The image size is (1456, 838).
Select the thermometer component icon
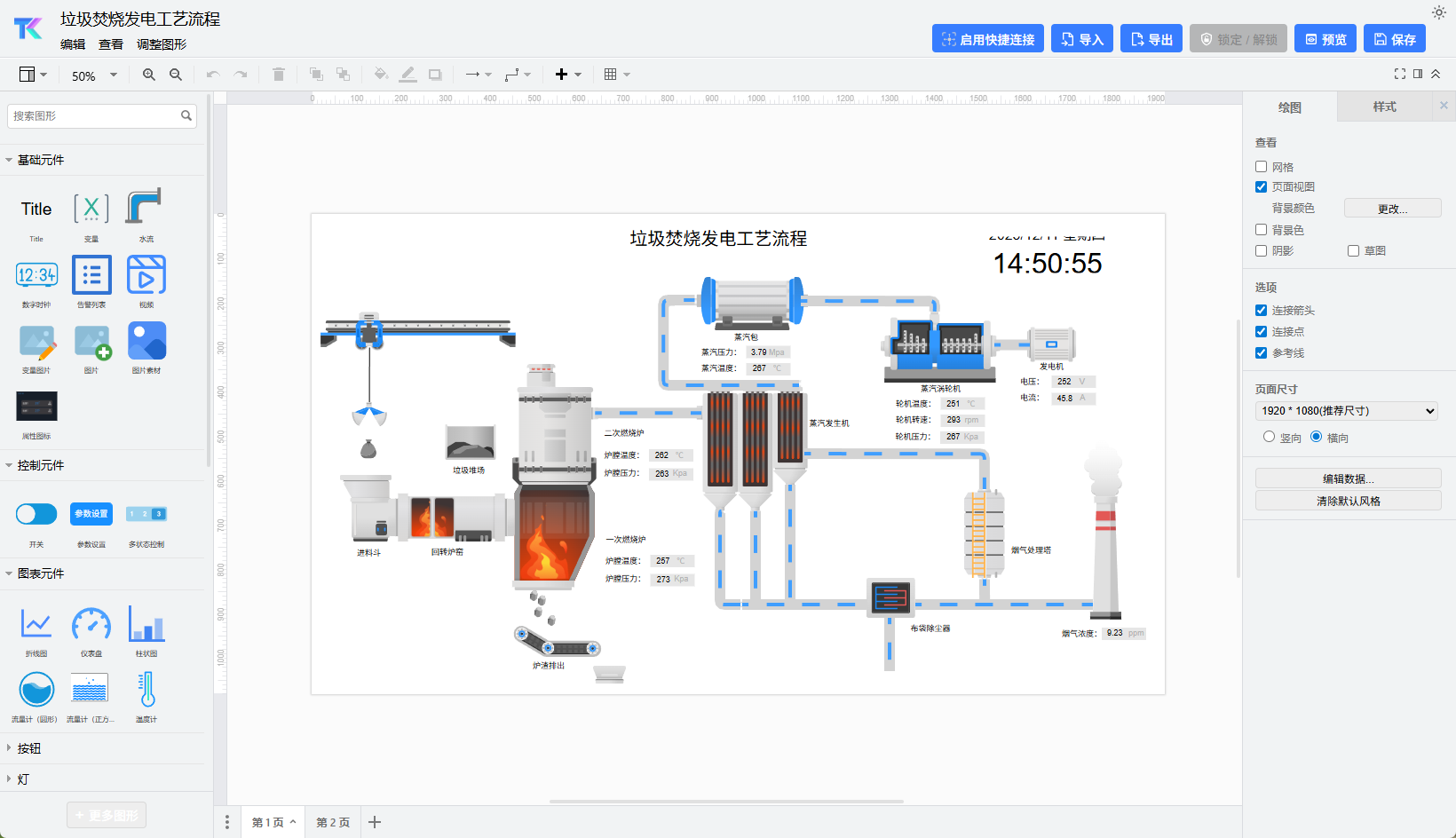coord(146,690)
